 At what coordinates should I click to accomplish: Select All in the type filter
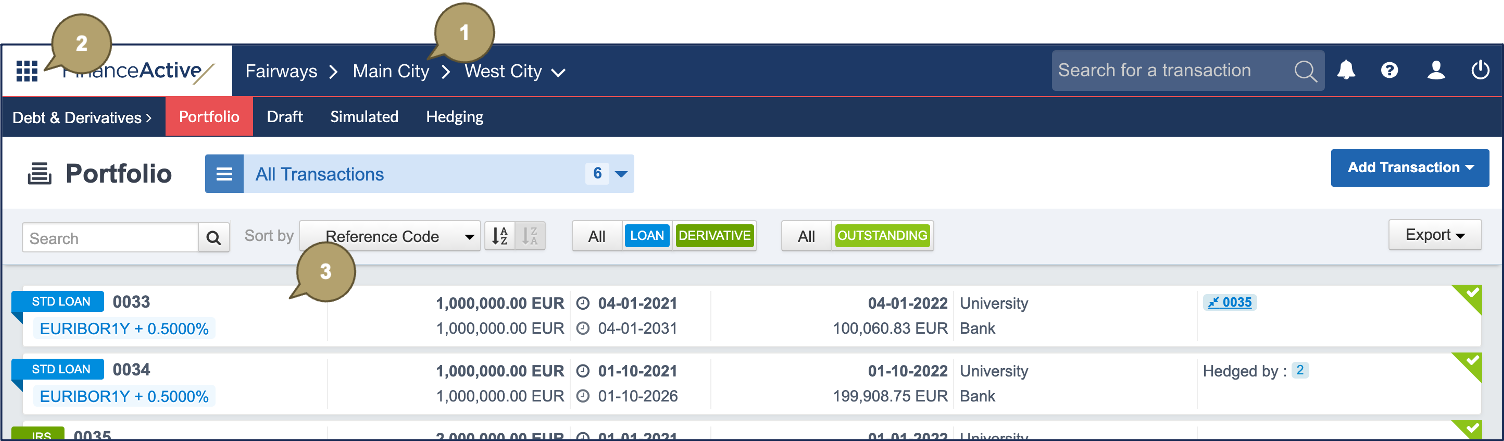click(597, 236)
